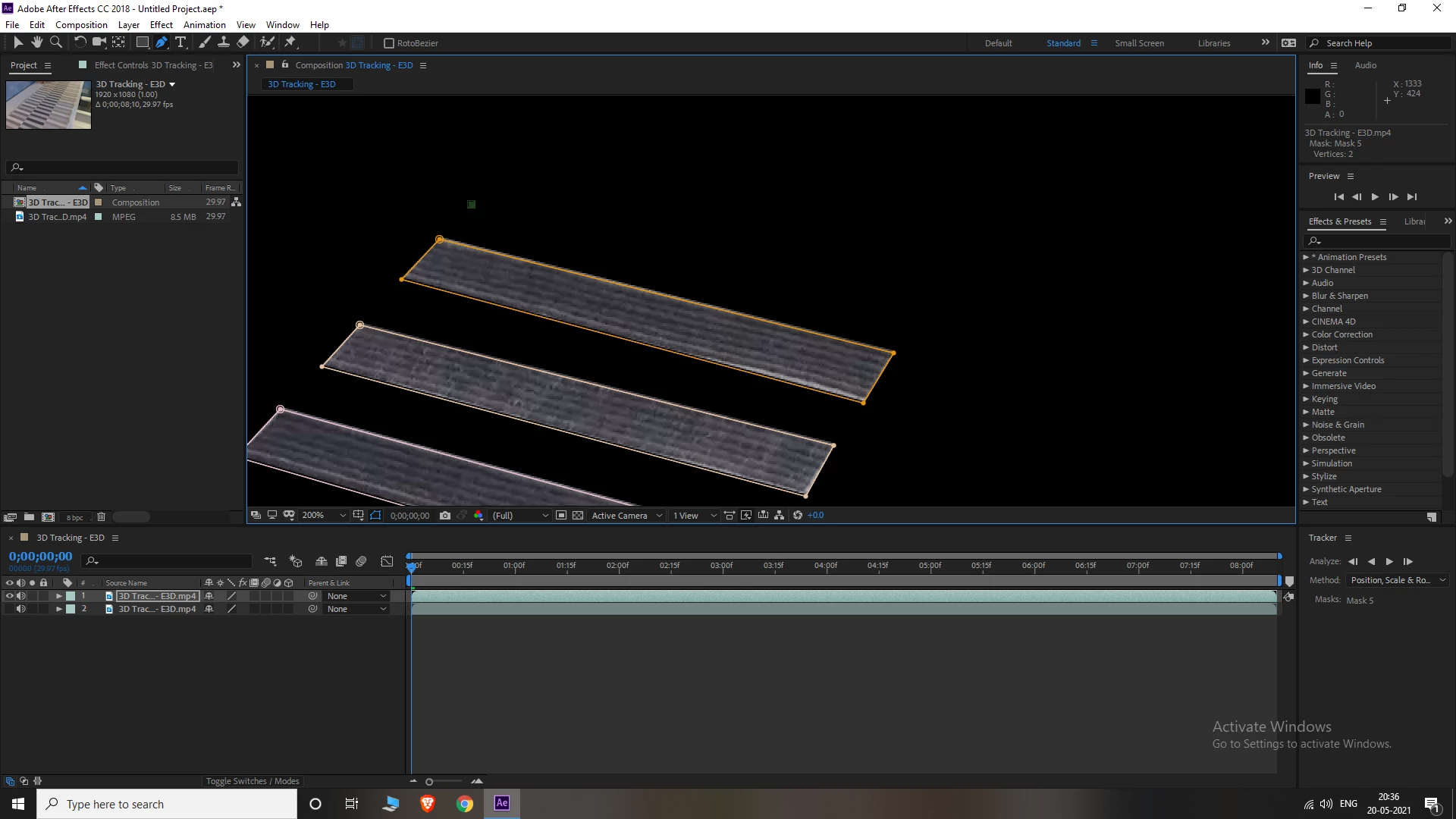
Task: Select the Clone Stamp tool
Action: pyautogui.click(x=224, y=42)
